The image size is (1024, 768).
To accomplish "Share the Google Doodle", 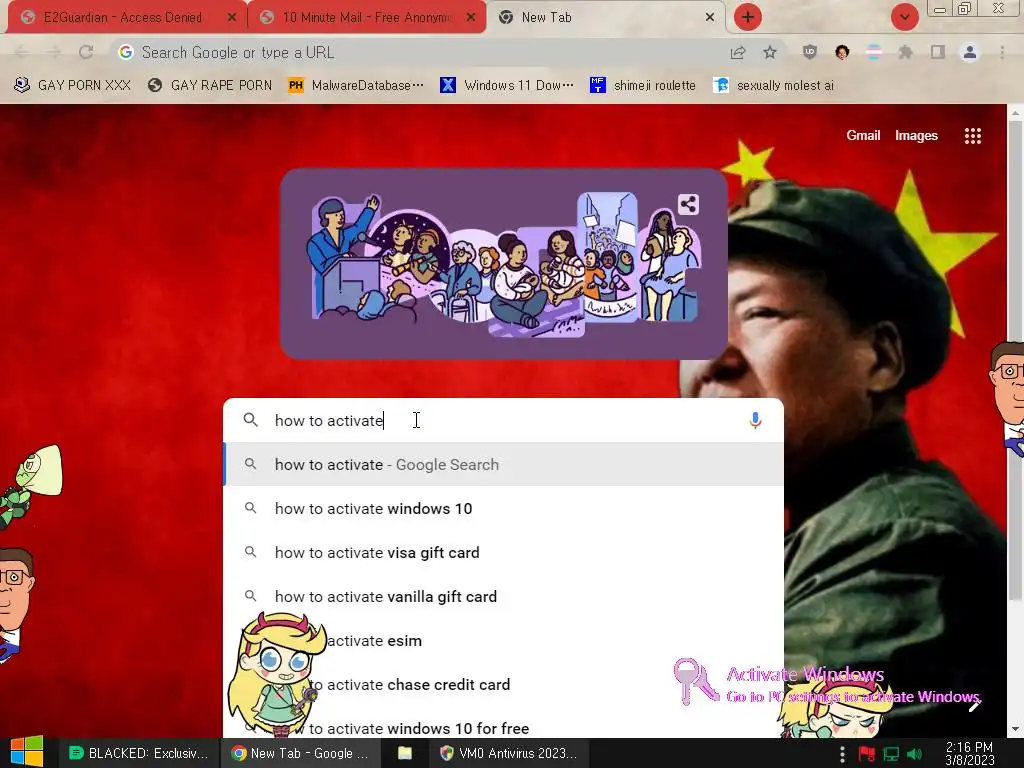I will tap(688, 204).
